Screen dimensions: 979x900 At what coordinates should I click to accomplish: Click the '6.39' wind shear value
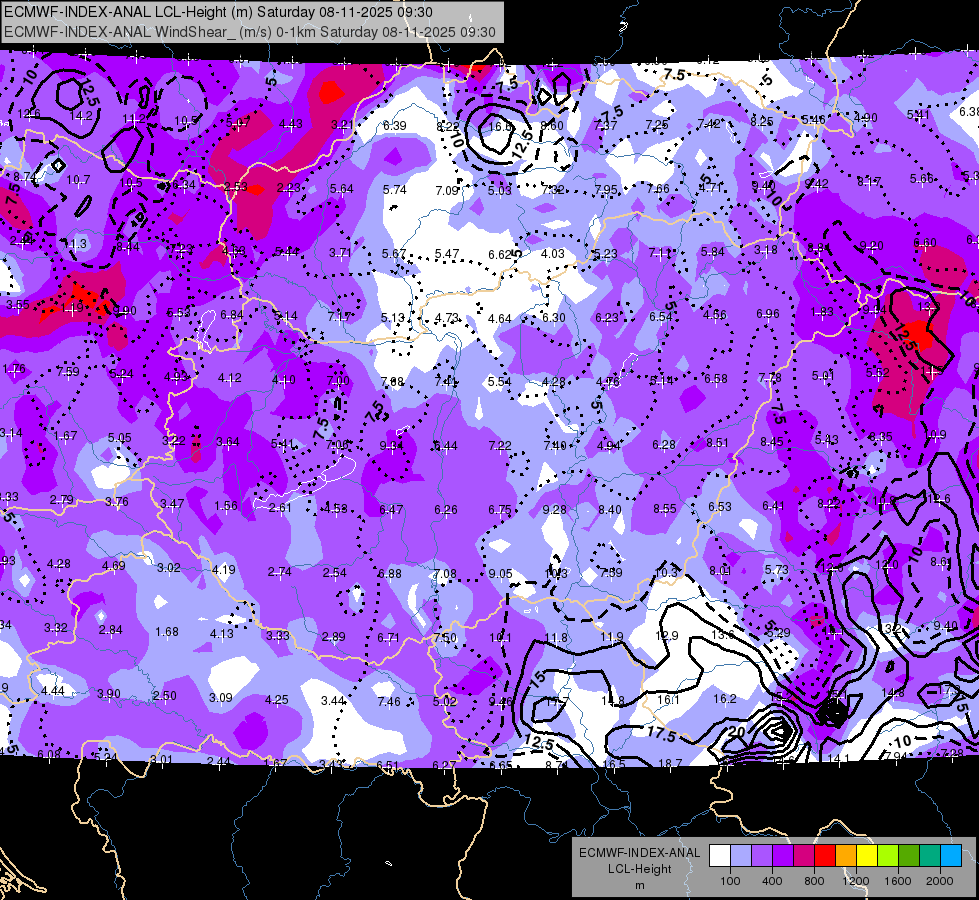click(x=395, y=126)
